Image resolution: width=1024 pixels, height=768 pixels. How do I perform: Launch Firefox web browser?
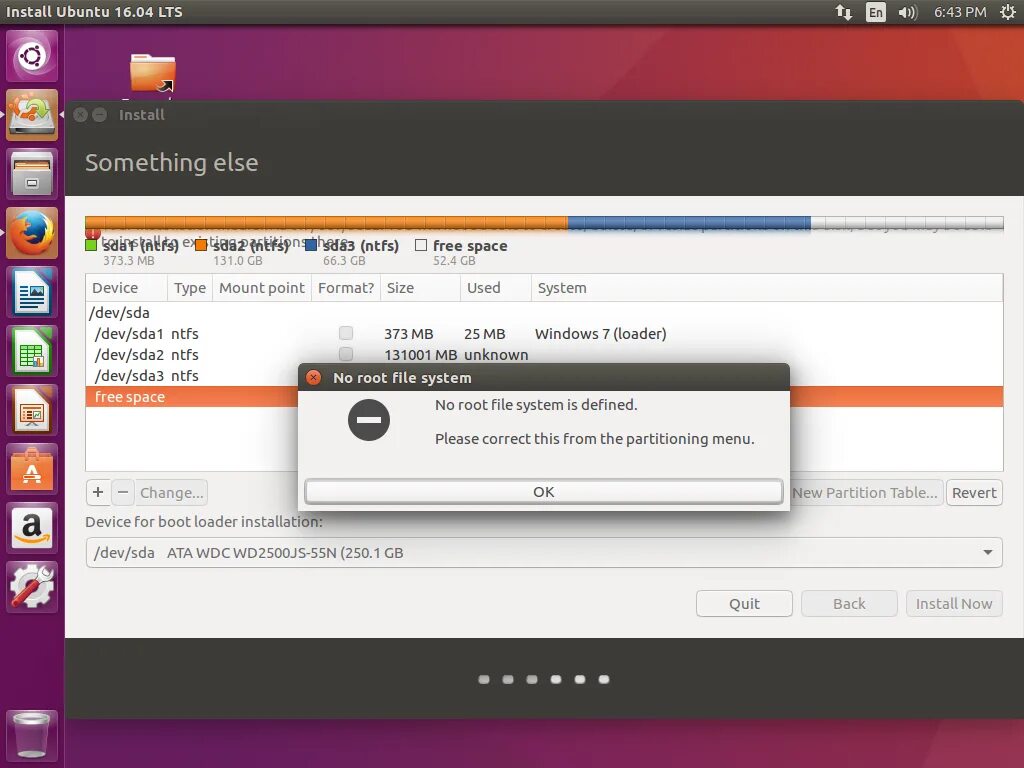[x=32, y=233]
